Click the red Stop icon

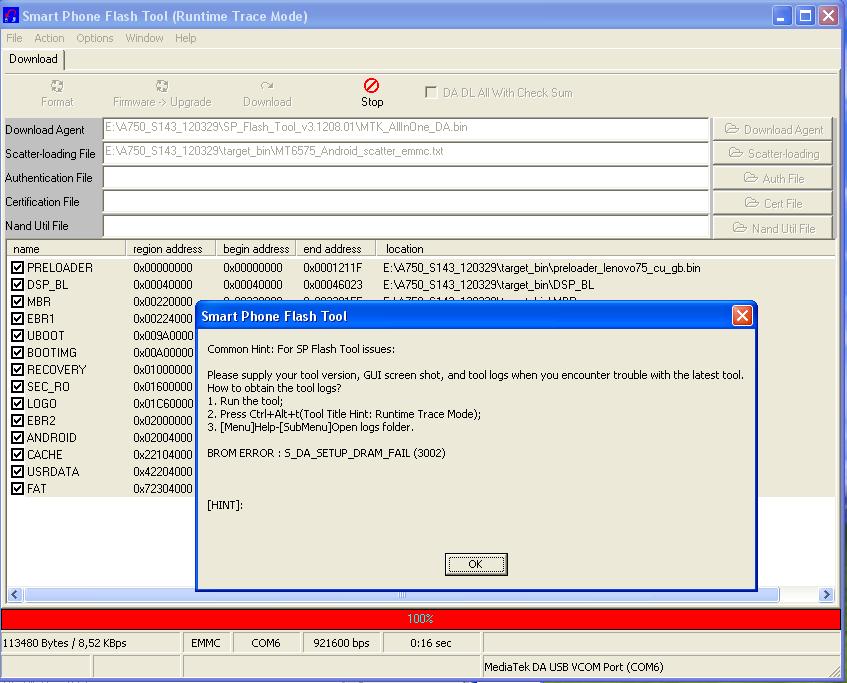(371, 85)
